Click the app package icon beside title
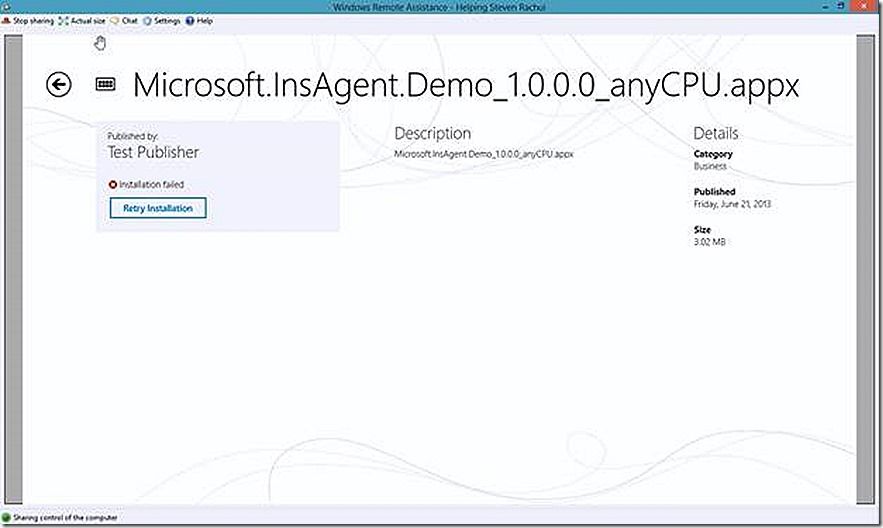Screen dimensions: 883x528 [x=105, y=84]
